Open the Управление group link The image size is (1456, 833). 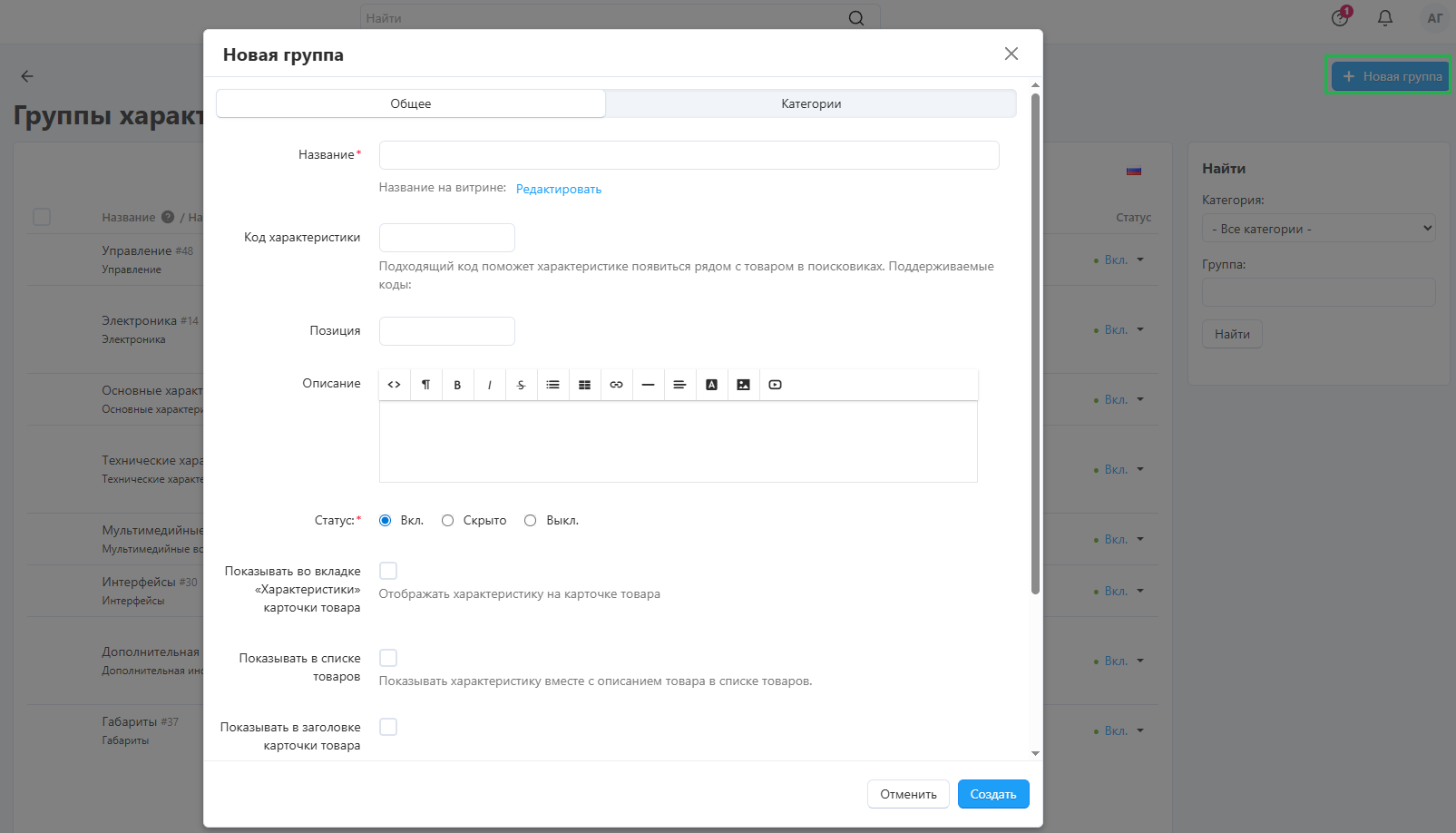(136, 250)
